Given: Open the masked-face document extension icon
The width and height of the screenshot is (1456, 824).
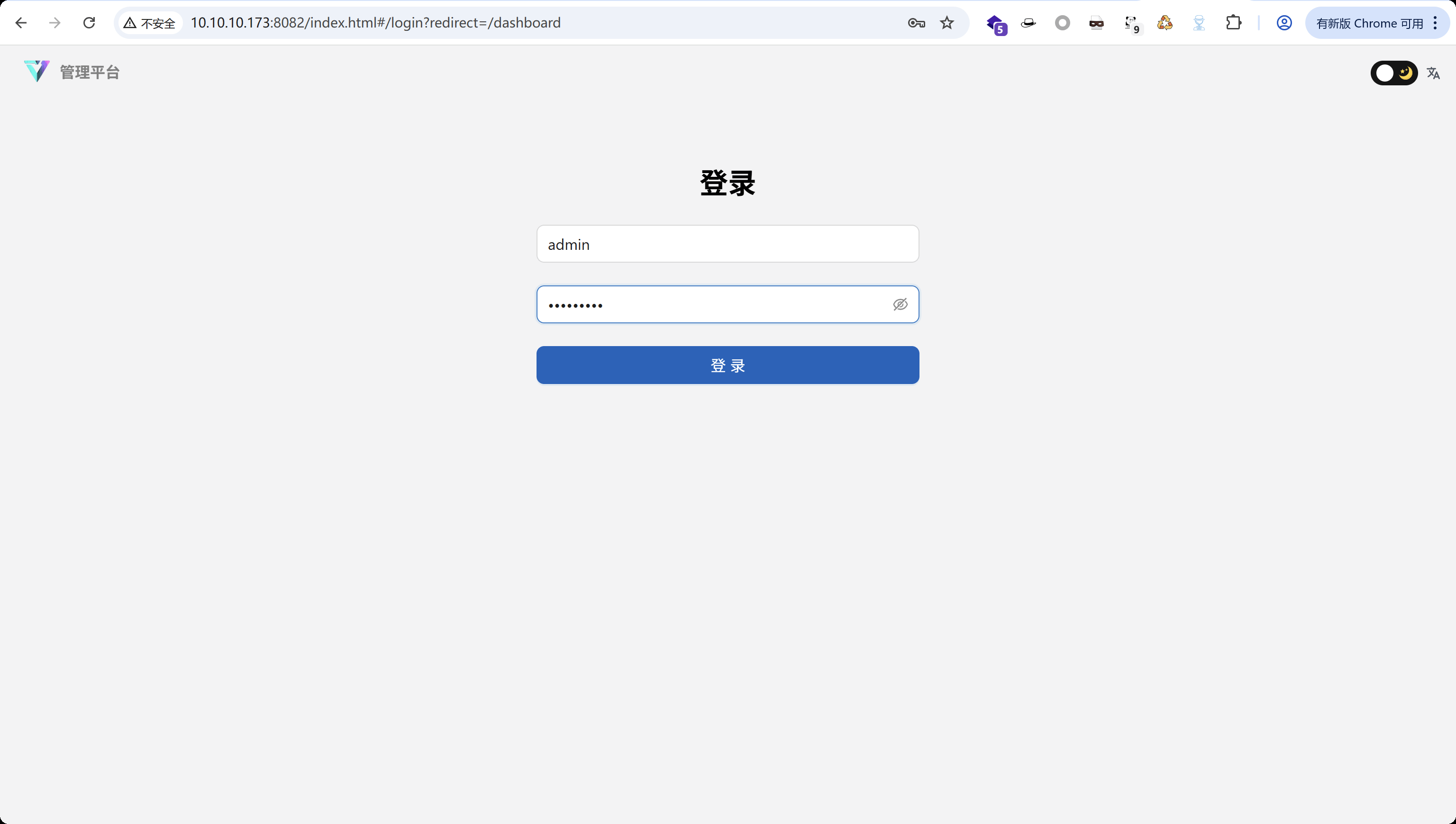Looking at the screenshot, I should [1097, 23].
